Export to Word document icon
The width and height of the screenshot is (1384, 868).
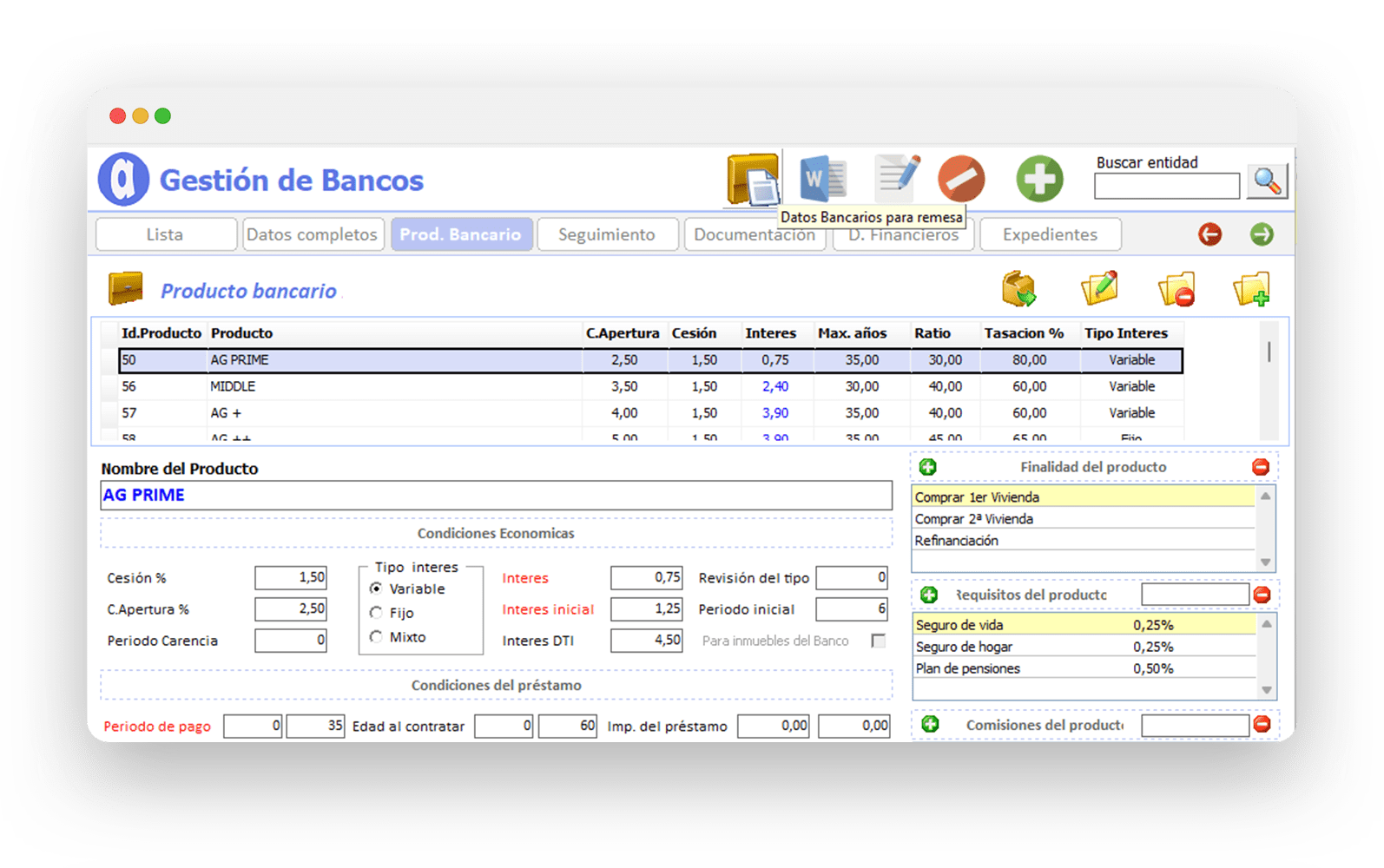pos(822,178)
